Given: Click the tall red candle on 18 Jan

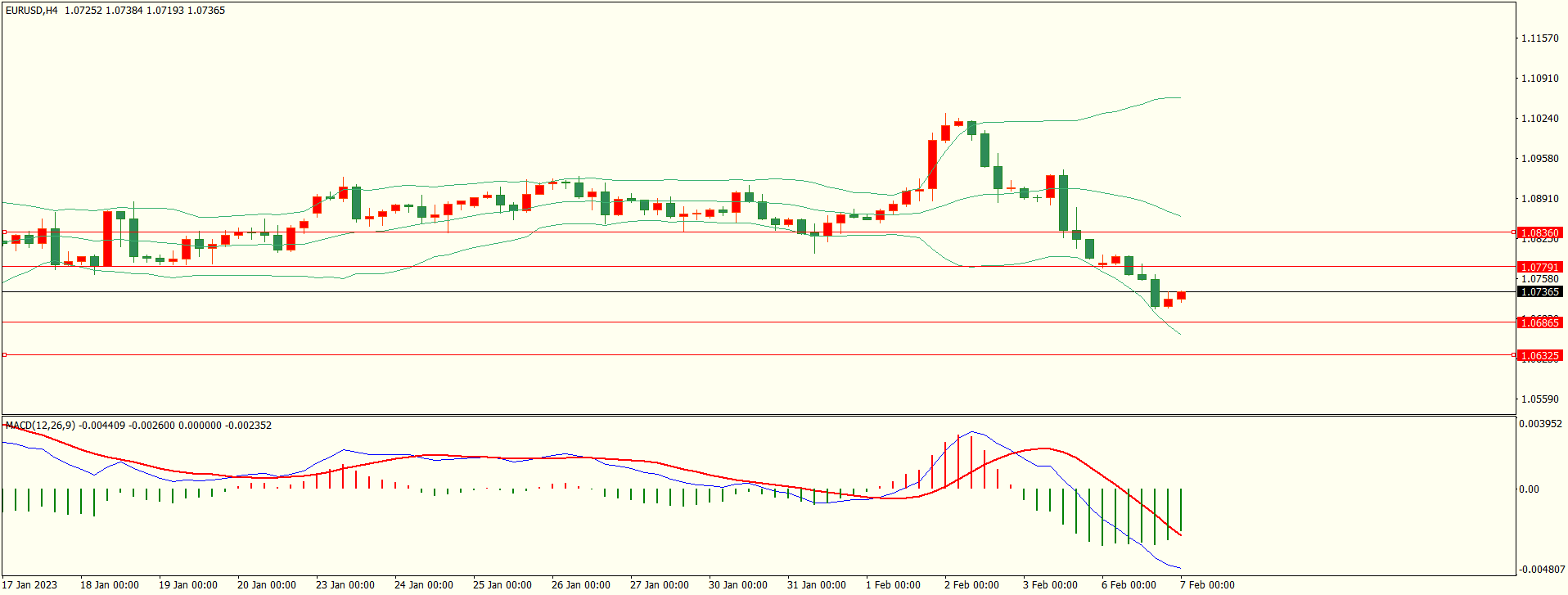Looking at the screenshot, I should click(107, 238).
